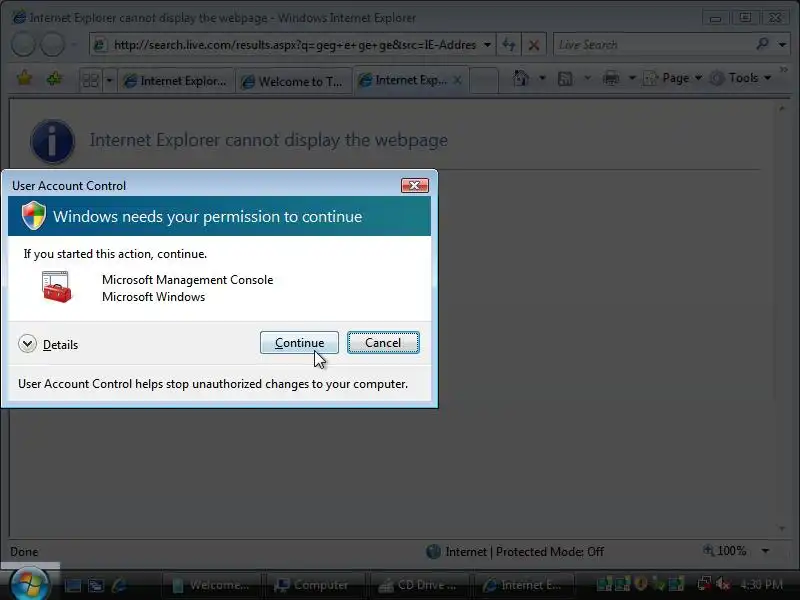Click the page scrollbar down arrow
Screen dimensions: 800x600
point(782,529)
